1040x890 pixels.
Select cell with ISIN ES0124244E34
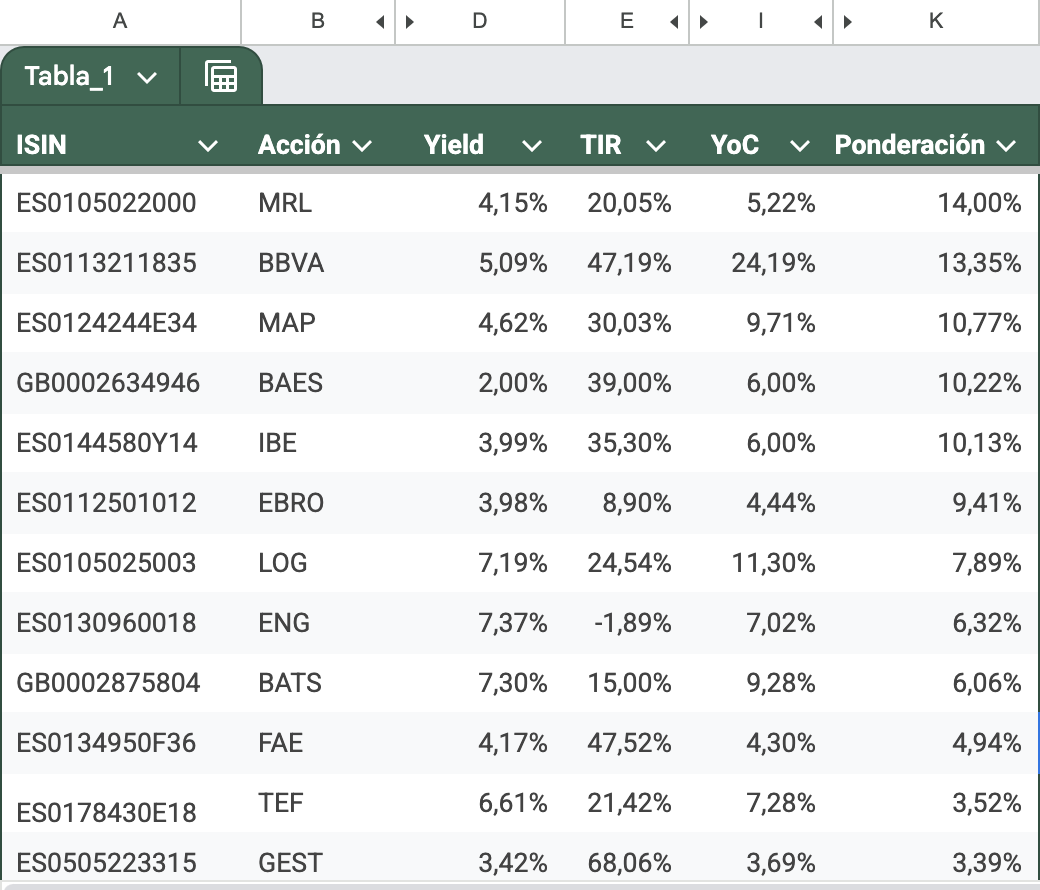[x=121, y=323]
